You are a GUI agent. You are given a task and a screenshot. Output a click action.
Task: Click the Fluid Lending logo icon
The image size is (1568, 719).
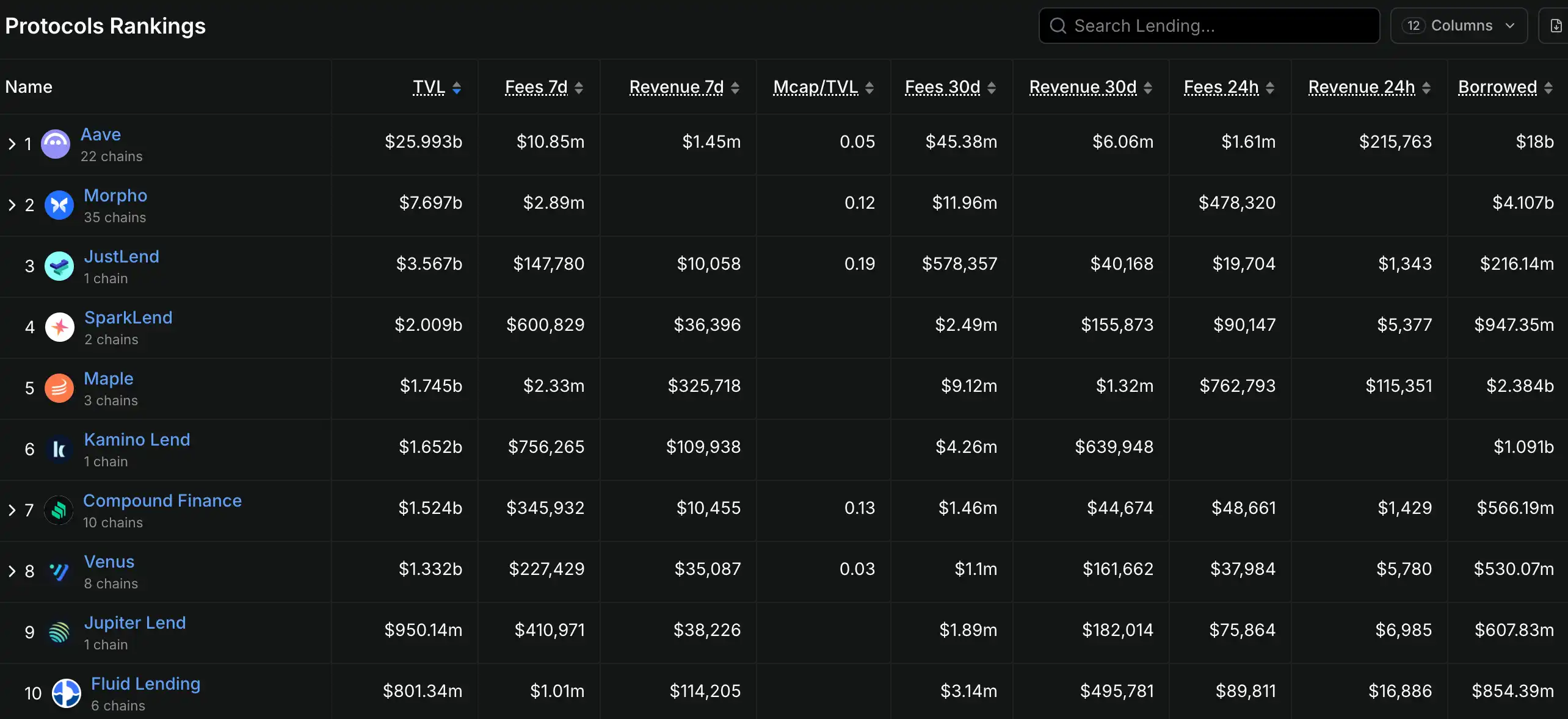(x=67, y=693)
